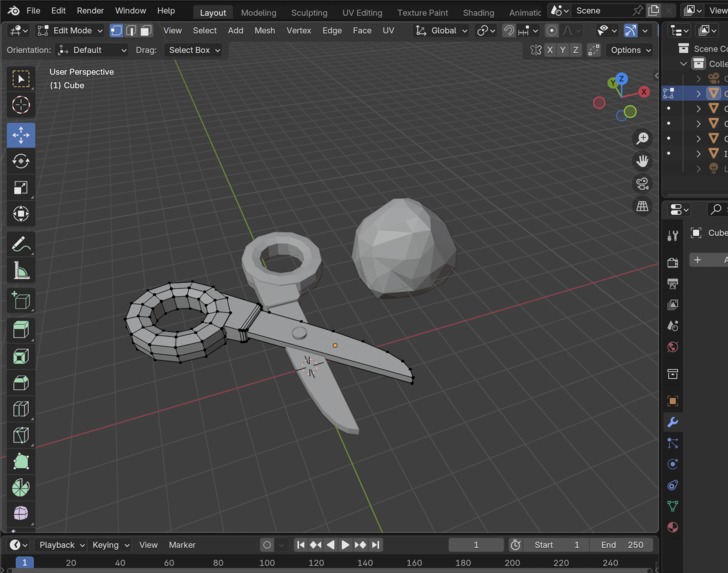Click the add modifier plus button

pos(697,260)
